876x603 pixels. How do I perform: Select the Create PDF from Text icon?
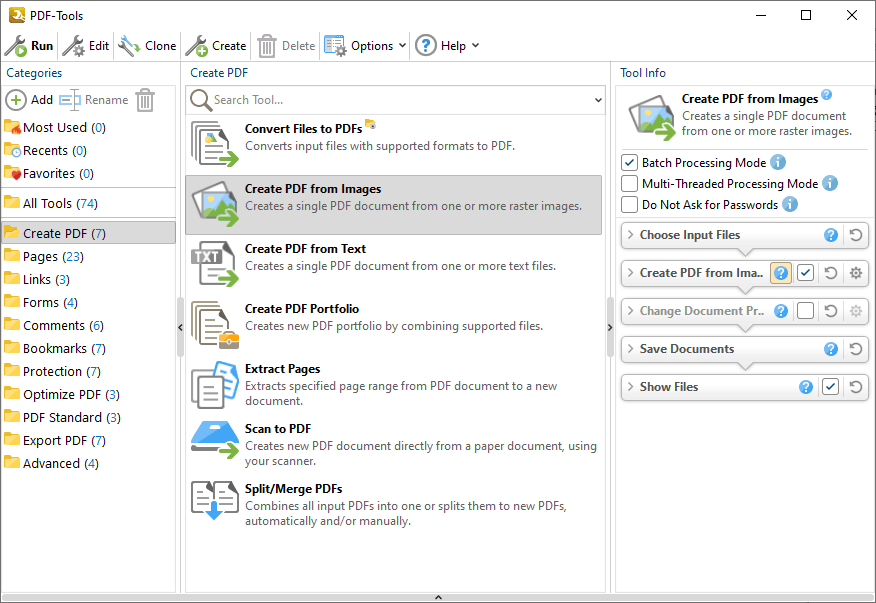click(x=215, y=264)
